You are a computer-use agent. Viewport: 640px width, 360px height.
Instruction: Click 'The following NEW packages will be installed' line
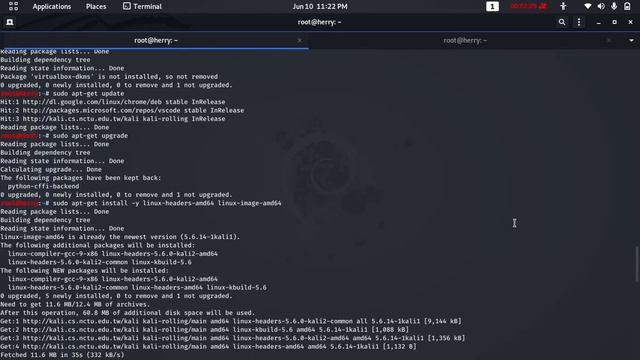[84, 271]
